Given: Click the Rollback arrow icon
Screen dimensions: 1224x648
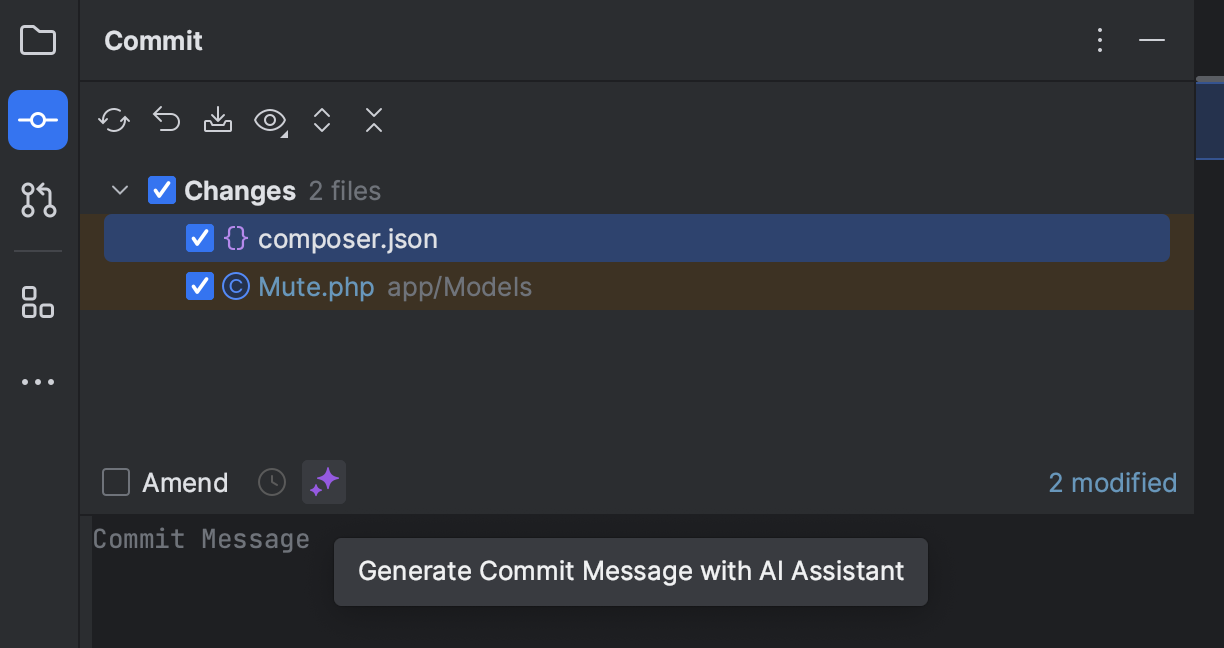Looking at the screenshot, I should (166, 121).
